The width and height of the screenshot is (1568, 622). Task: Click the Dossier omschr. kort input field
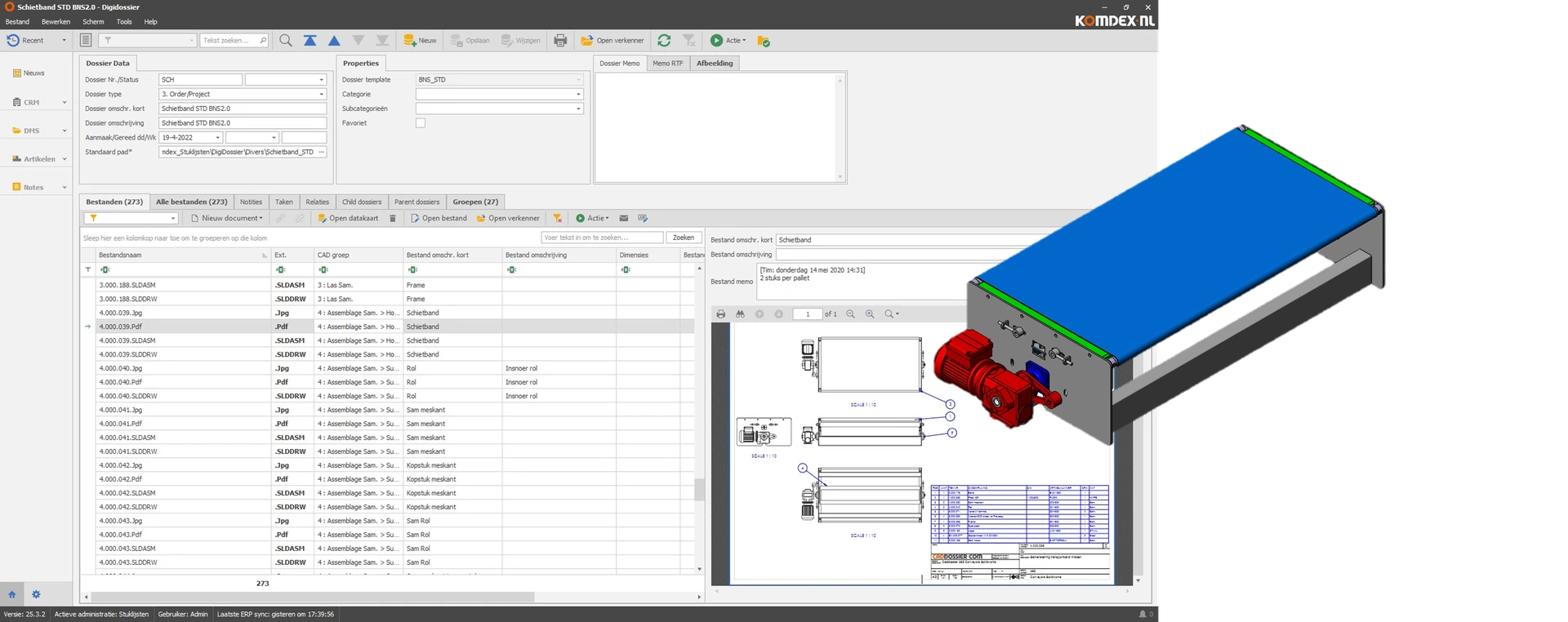pyautogui.click(x=242, y=109)
